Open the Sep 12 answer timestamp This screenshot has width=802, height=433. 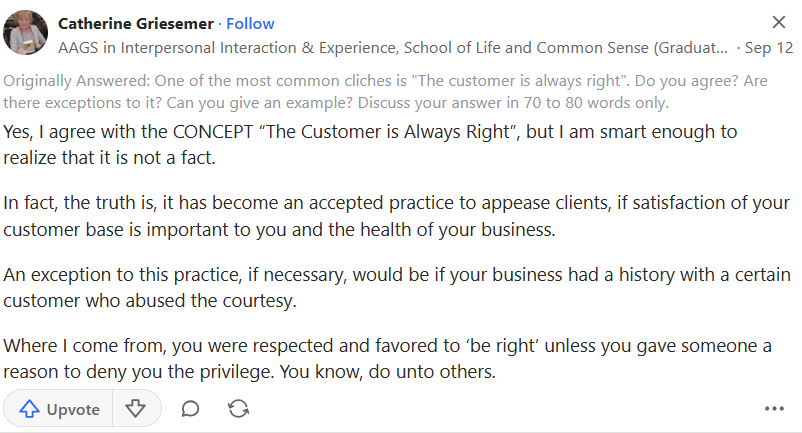[x=769, y=48]
